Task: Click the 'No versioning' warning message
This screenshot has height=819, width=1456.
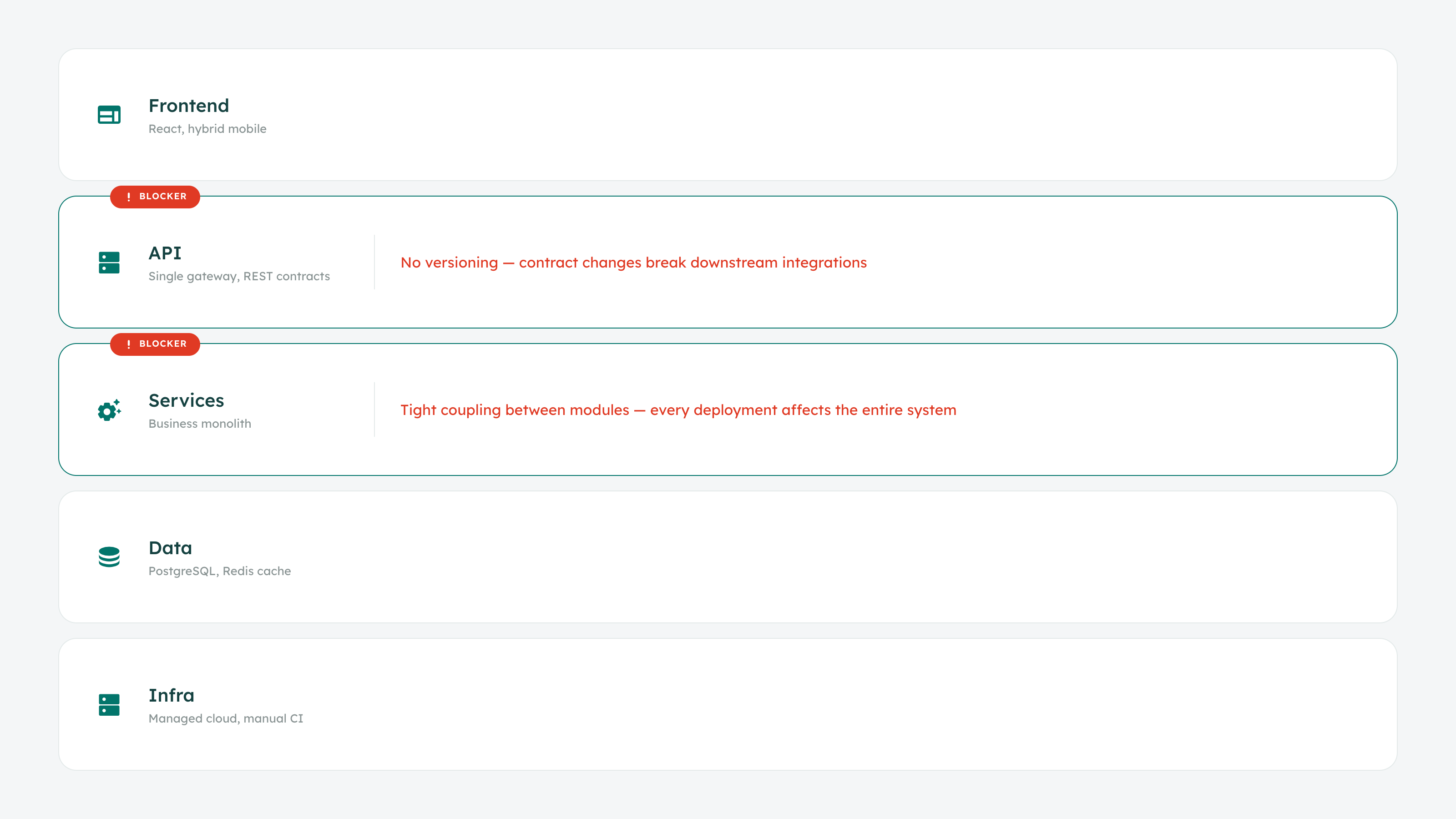Action: point(634,263)
